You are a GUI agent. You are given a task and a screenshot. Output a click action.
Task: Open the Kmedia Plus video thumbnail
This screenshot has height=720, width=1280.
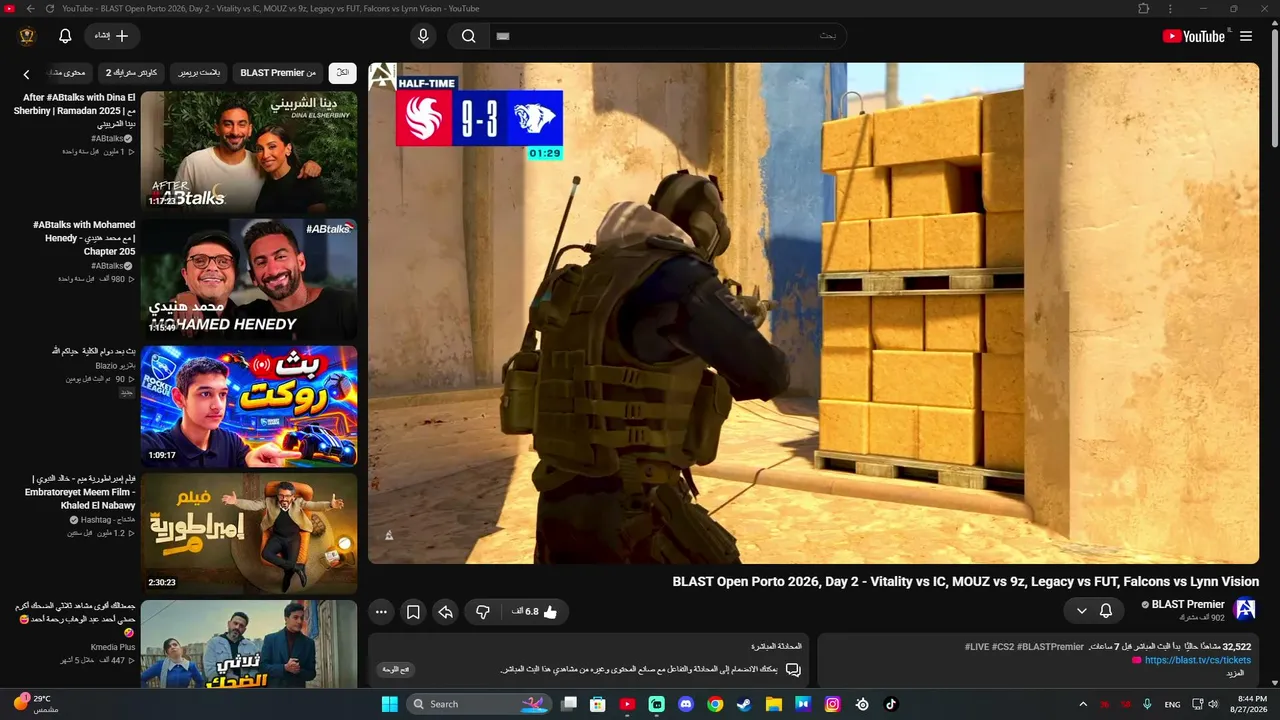pyautogui.click(x=249, y=644)
